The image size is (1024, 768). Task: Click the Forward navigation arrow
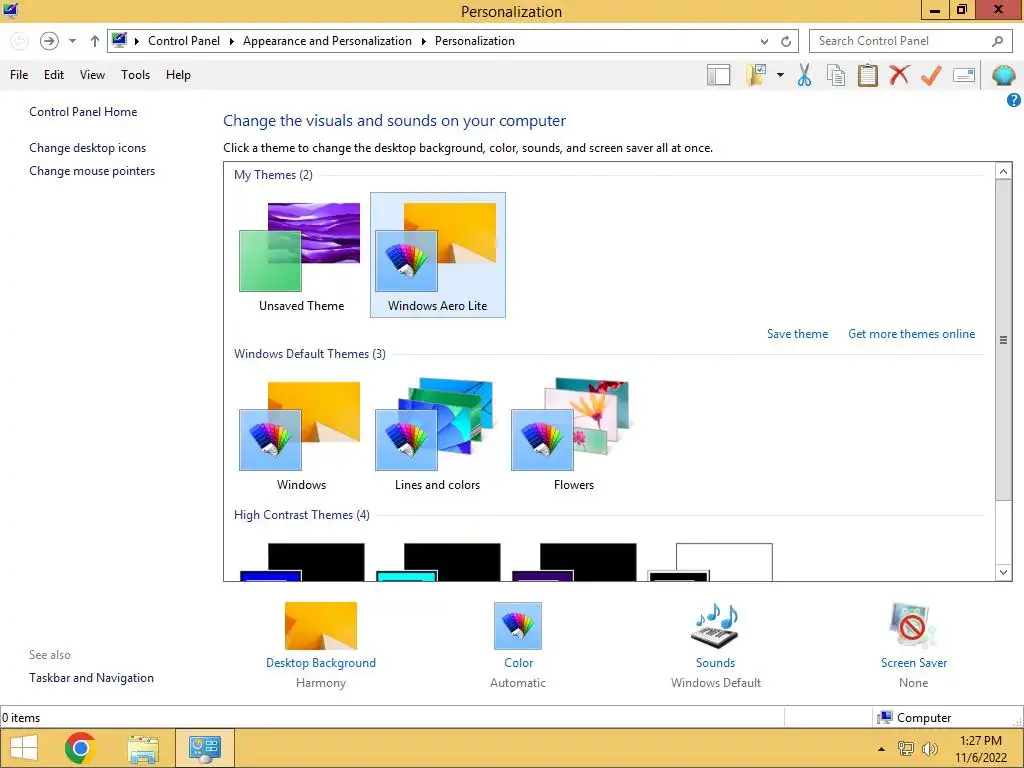point(49,41)
